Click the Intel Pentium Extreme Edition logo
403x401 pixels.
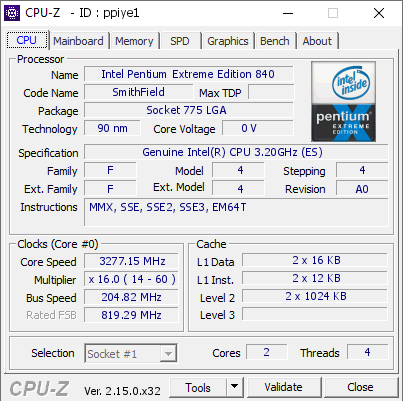[x=344, y=101]
